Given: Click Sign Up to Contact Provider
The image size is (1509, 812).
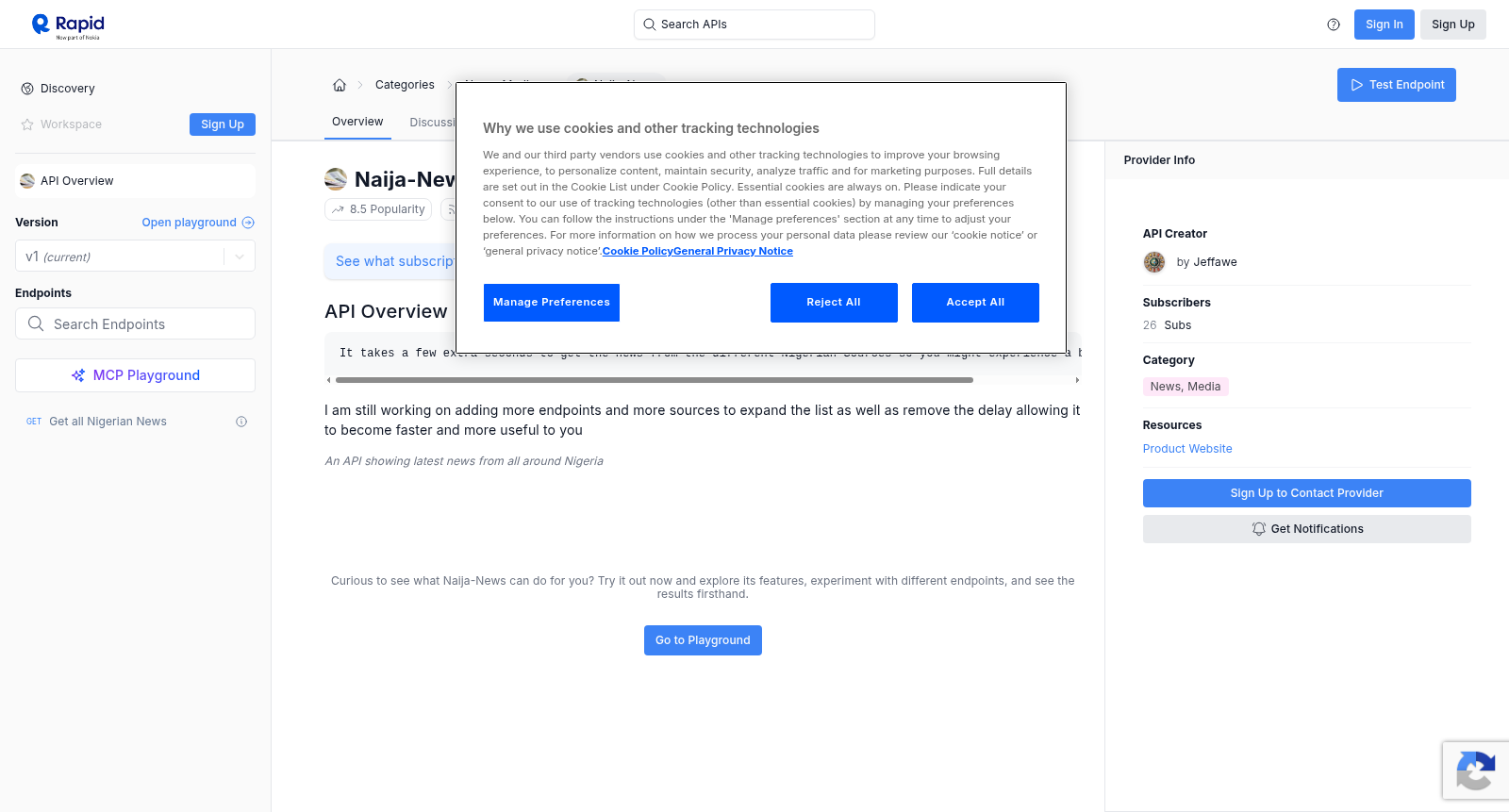Looking at the screenshot, I should (x=1307, y=493).
